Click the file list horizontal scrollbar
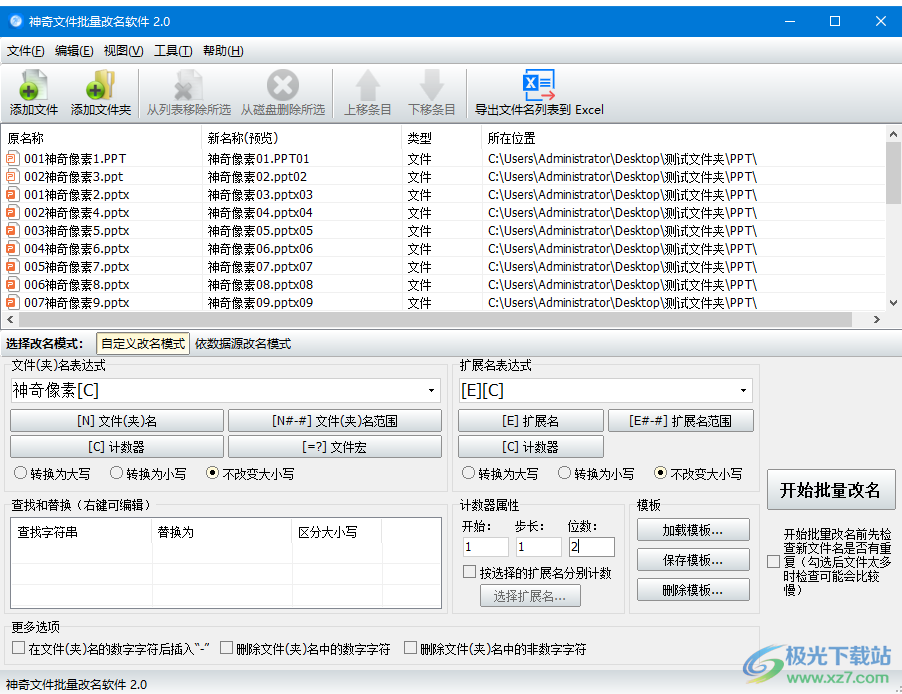Viewport: 902px width, 694px height. [x=435, y=319]
